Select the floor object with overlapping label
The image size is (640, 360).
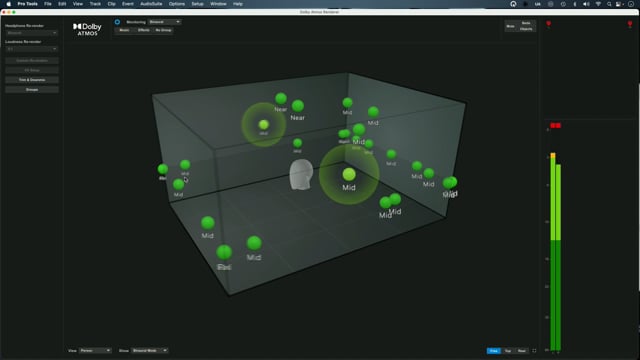coord(224,253)
